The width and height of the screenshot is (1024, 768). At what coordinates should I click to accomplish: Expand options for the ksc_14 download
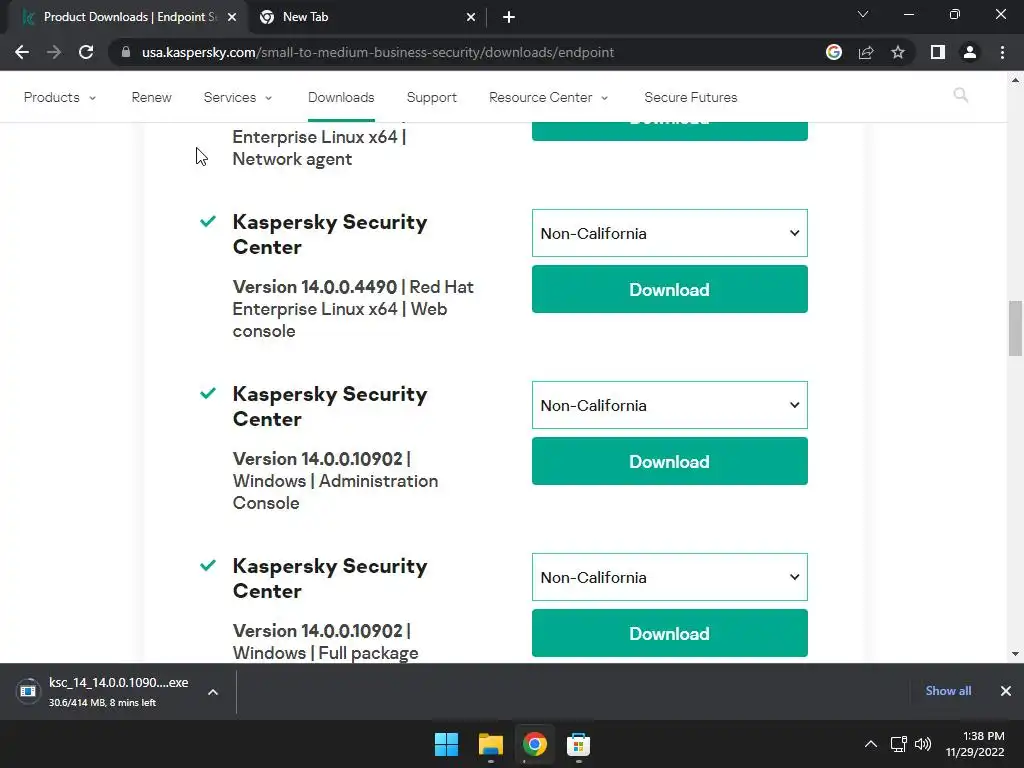213,692
